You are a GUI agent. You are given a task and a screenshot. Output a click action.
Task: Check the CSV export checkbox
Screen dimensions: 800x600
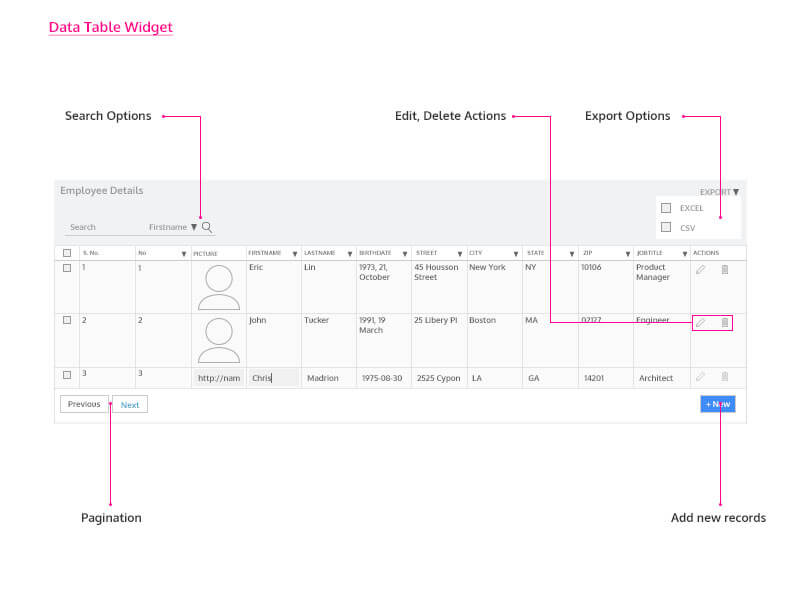tap(666, 228)
